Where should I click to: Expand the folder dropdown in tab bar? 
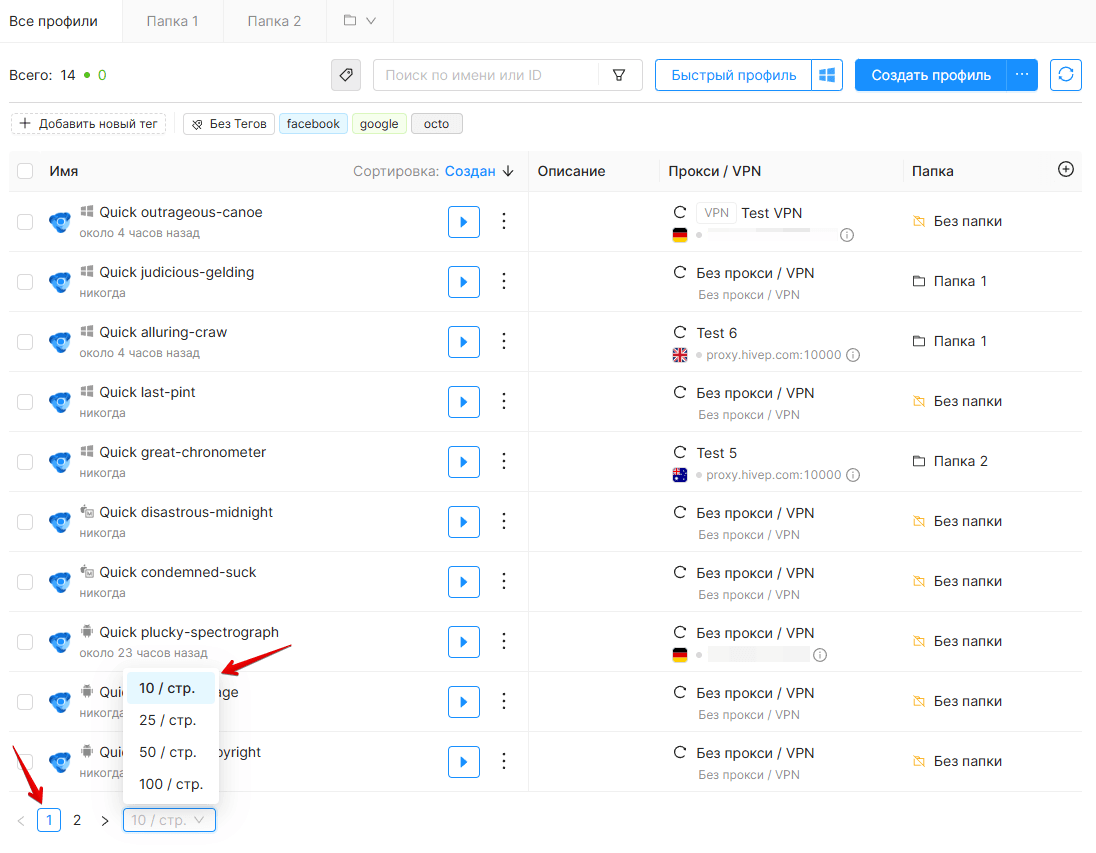tap(360, 21)
